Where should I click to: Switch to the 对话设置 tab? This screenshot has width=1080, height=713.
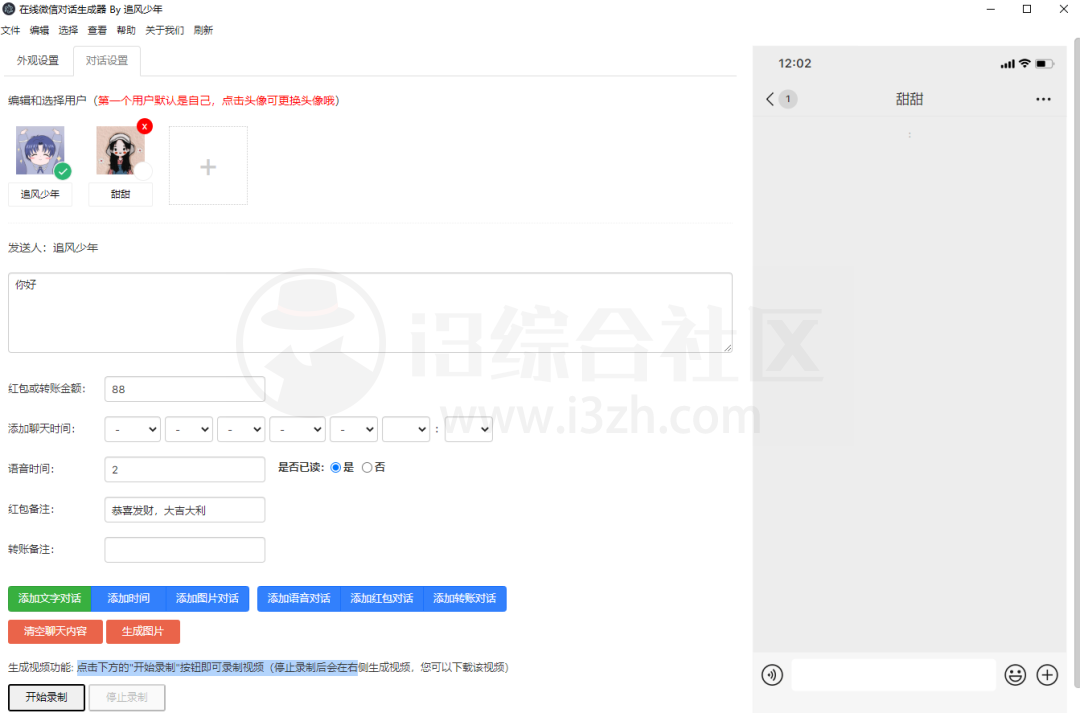pos(107,61)
